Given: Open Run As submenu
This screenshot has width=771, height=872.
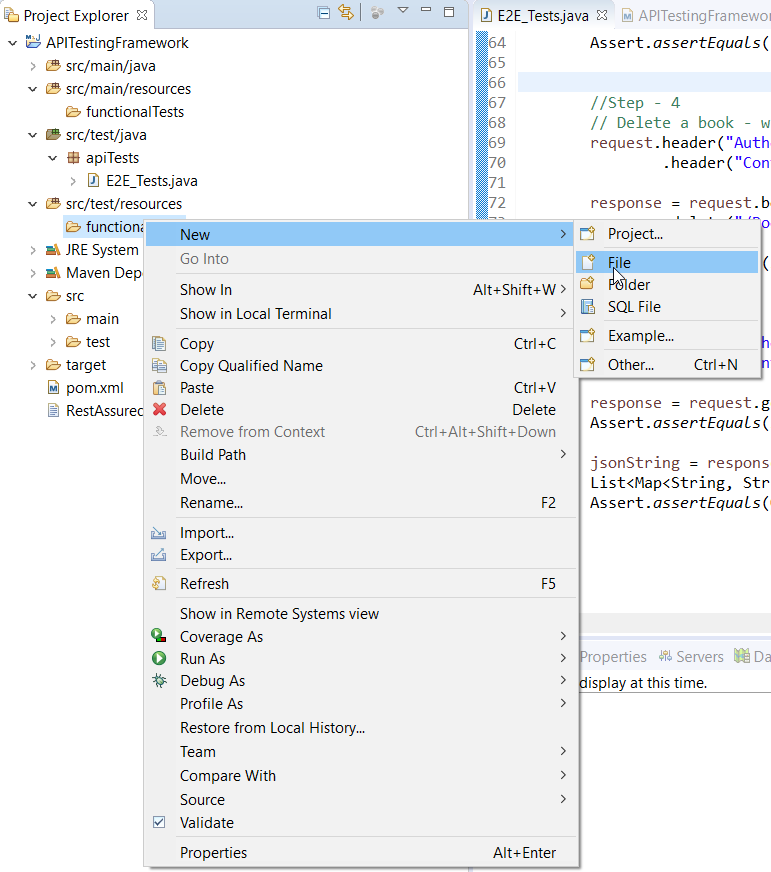Looking at the screenshot, I should point(360,659).
